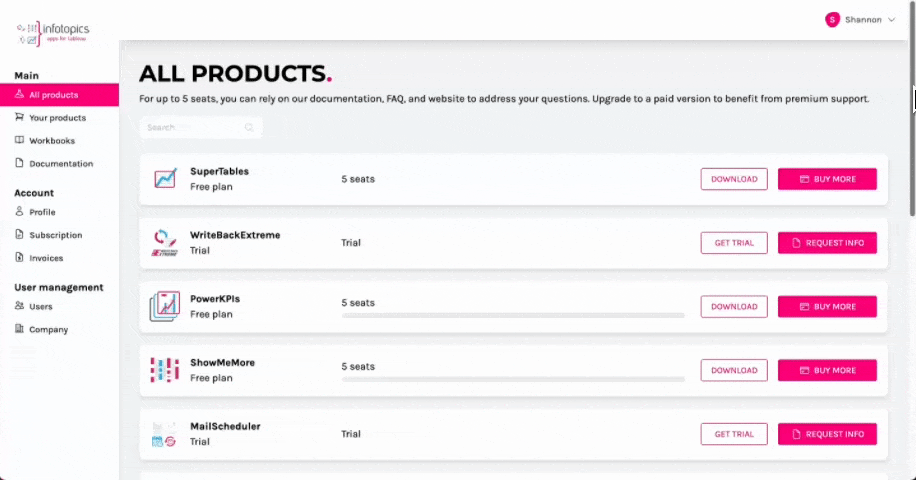
Task: Click the PowerKPIs product icon
Action: pos(165,306)
